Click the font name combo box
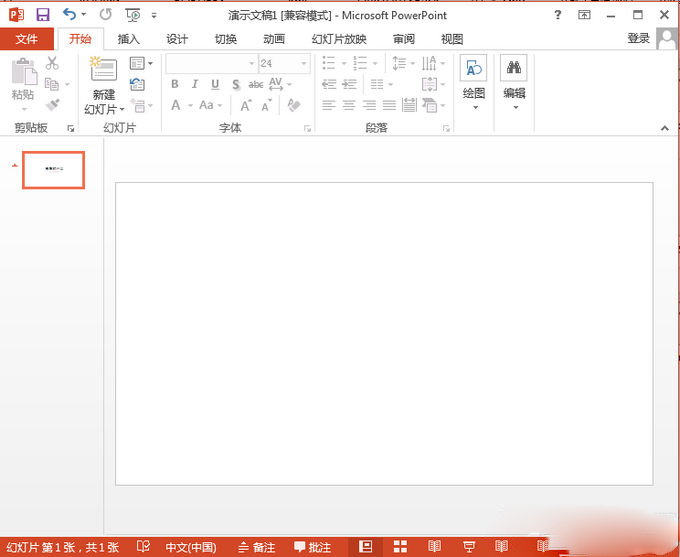The image size is (680, 557). (x=211, y=63)
